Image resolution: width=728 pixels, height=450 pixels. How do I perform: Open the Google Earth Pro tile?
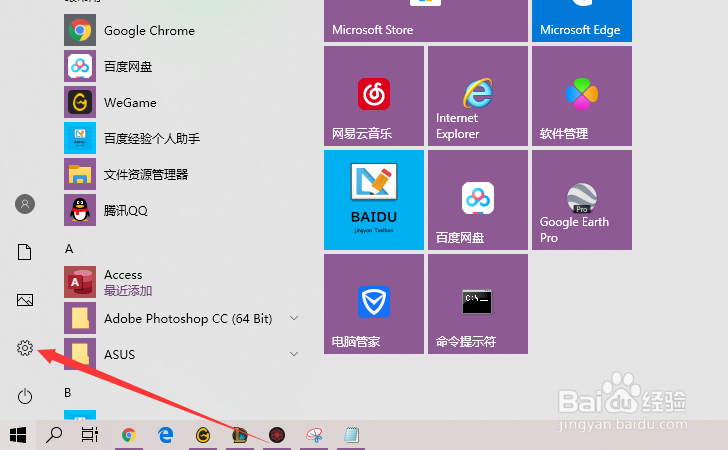click(x=582, y=200)
